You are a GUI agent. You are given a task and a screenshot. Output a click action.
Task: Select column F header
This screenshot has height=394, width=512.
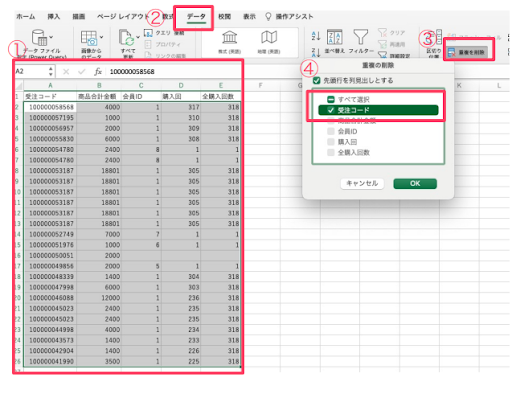click(x=261, y=86)
